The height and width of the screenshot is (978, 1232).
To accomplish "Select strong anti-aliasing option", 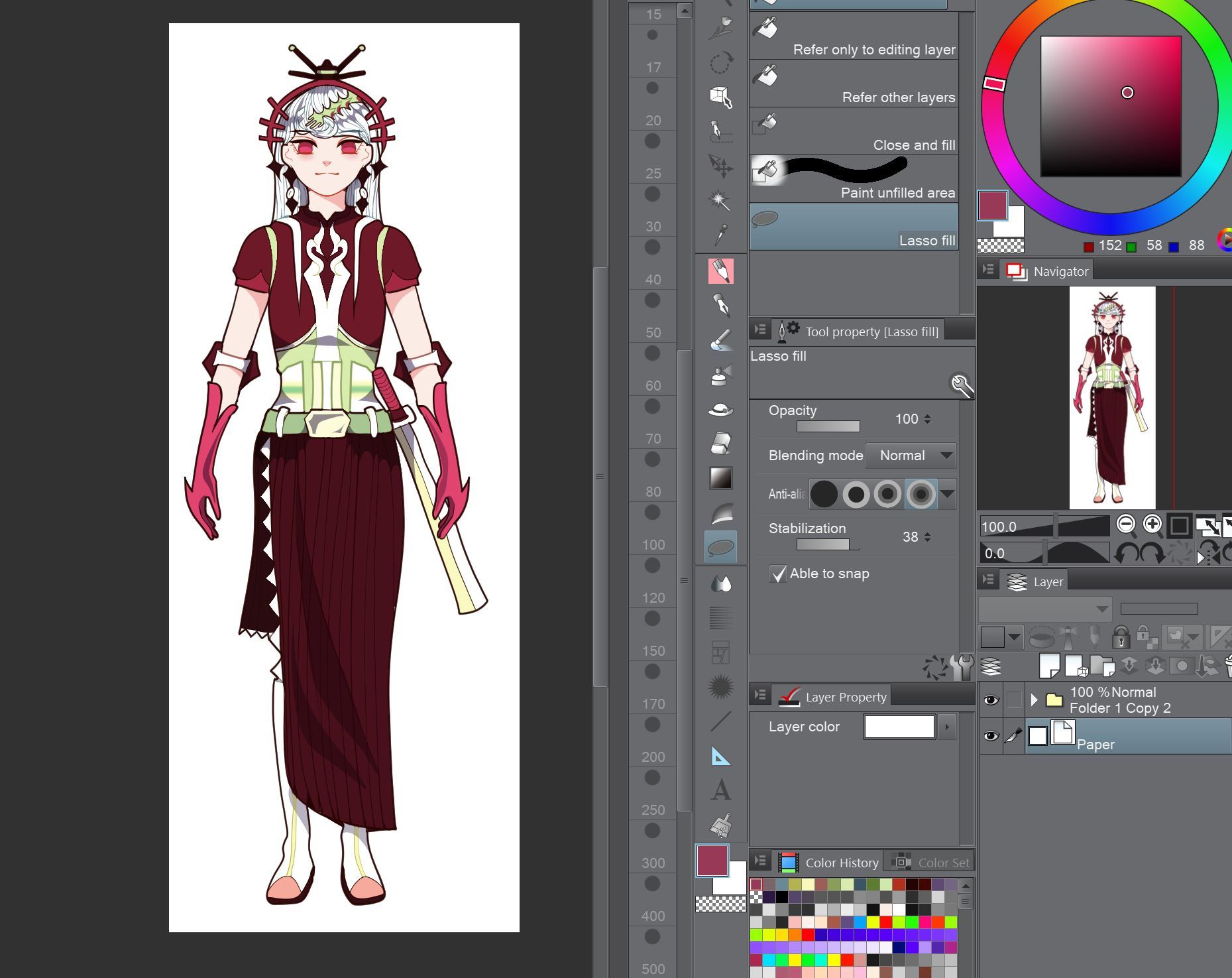I will [x=921, y=494].
